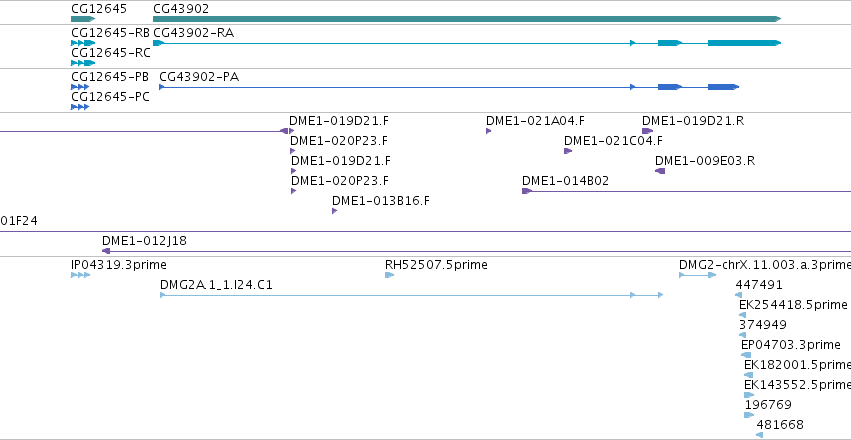Click the DME1-021C04.F arrow glyph

pos(568,151)
